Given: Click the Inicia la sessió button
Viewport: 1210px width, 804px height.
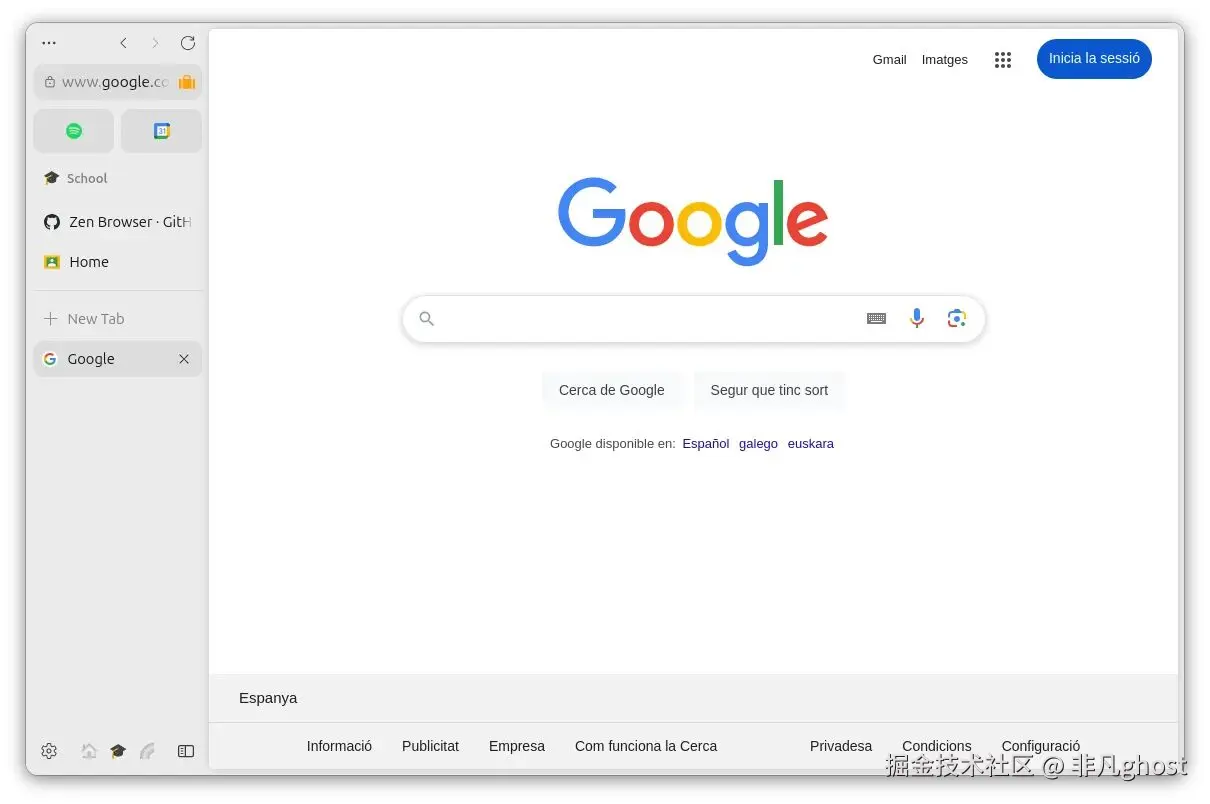Looking at the screenshot, I should click(x=1094, y=59).
